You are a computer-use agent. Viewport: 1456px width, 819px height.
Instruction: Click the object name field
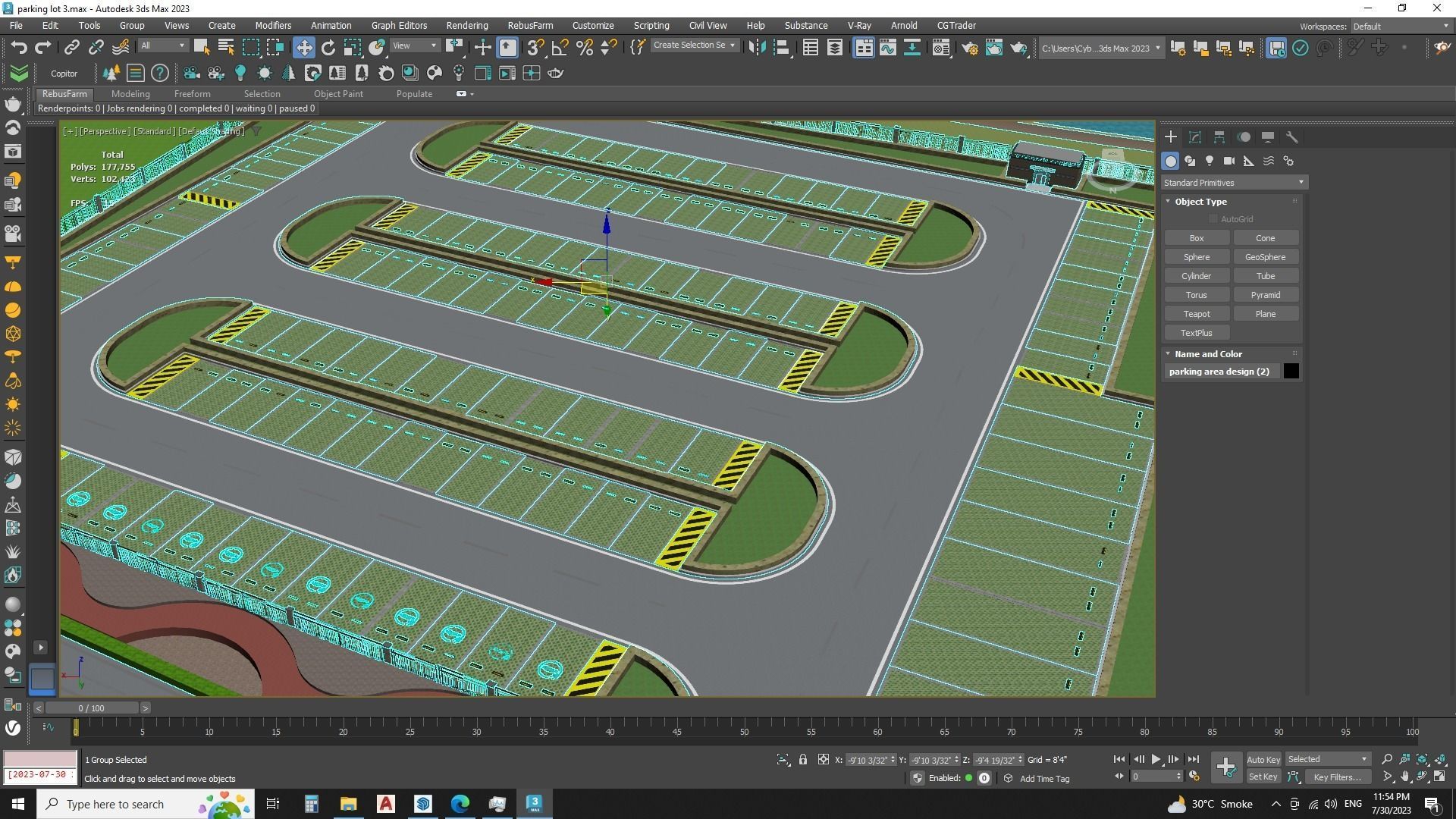point(1222,371)
